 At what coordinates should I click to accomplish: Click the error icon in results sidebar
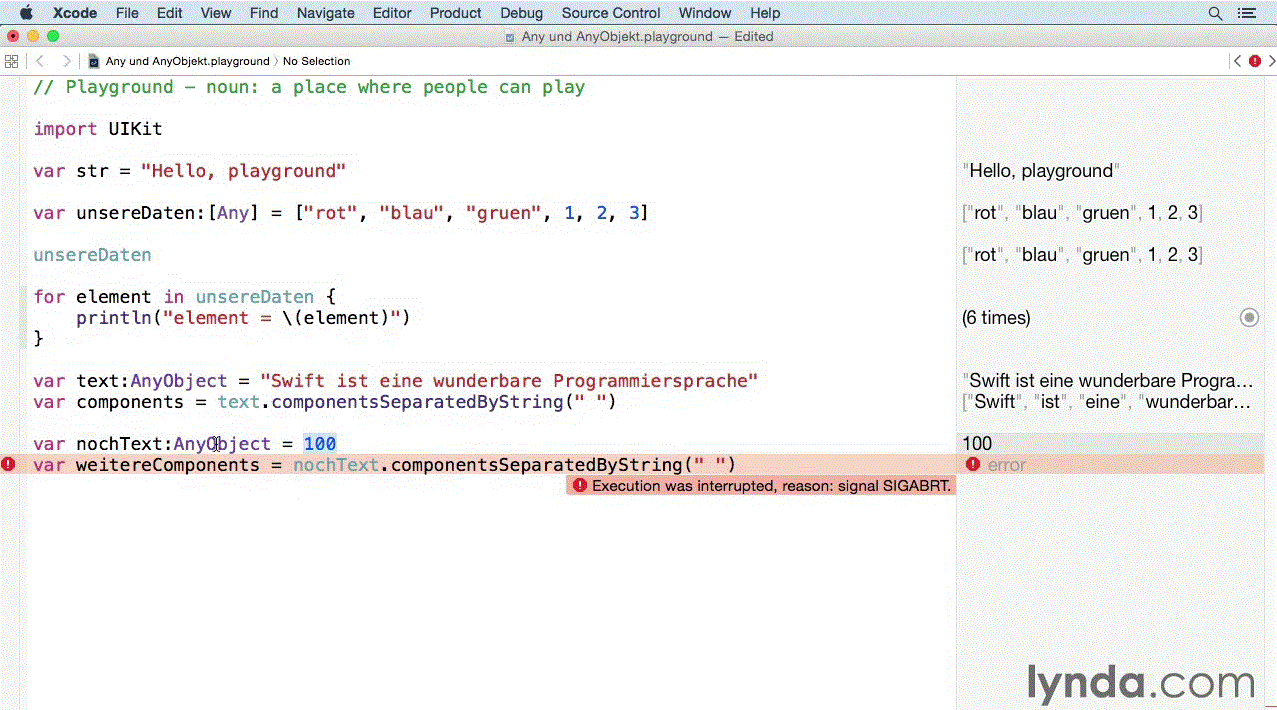click(972, 465)
